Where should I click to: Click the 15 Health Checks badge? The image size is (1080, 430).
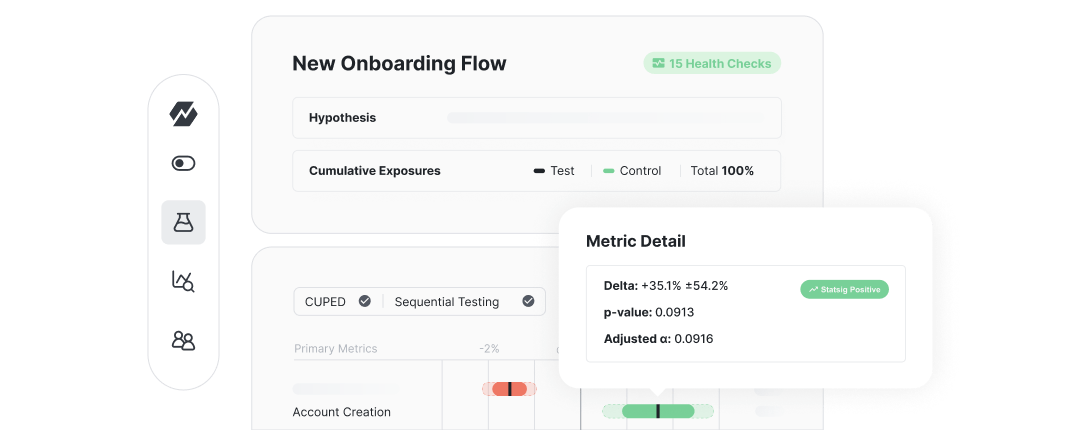click(x=712, y=64)
